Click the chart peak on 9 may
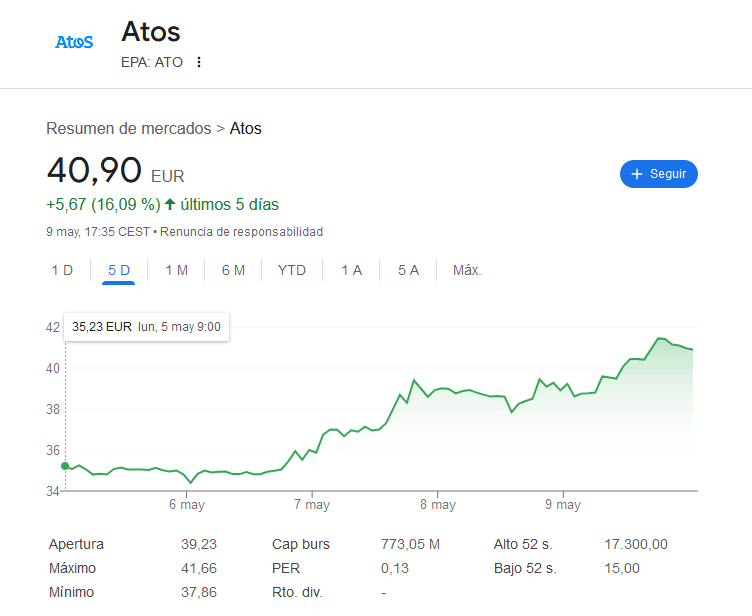Screen dimensions: 752x616 click(661, 338)
